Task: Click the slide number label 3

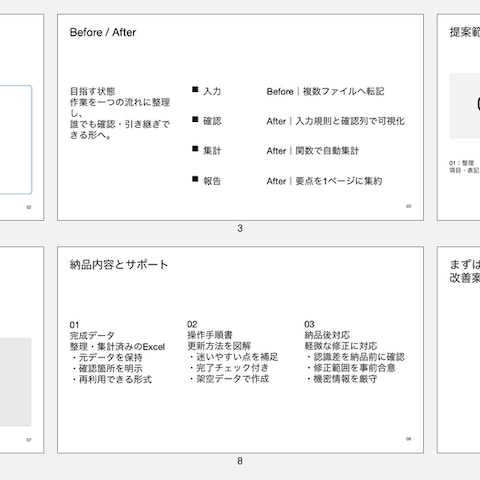Action: pyautogui.click(x=240, y=228)
